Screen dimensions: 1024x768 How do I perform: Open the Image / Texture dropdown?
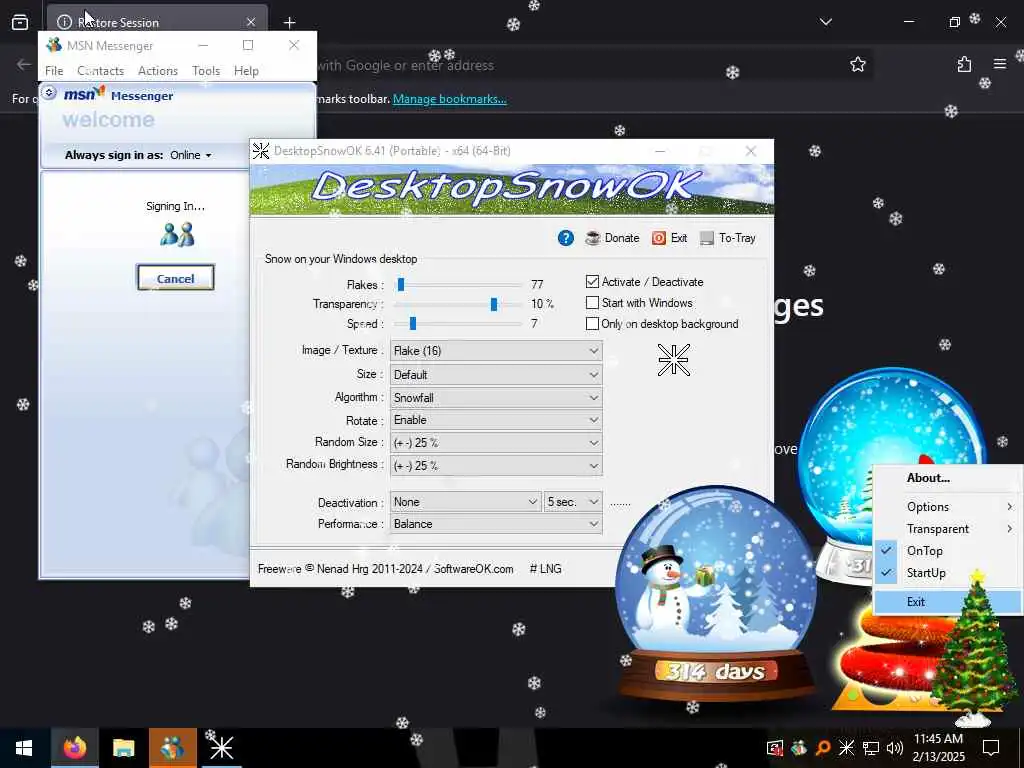[496, 351]
